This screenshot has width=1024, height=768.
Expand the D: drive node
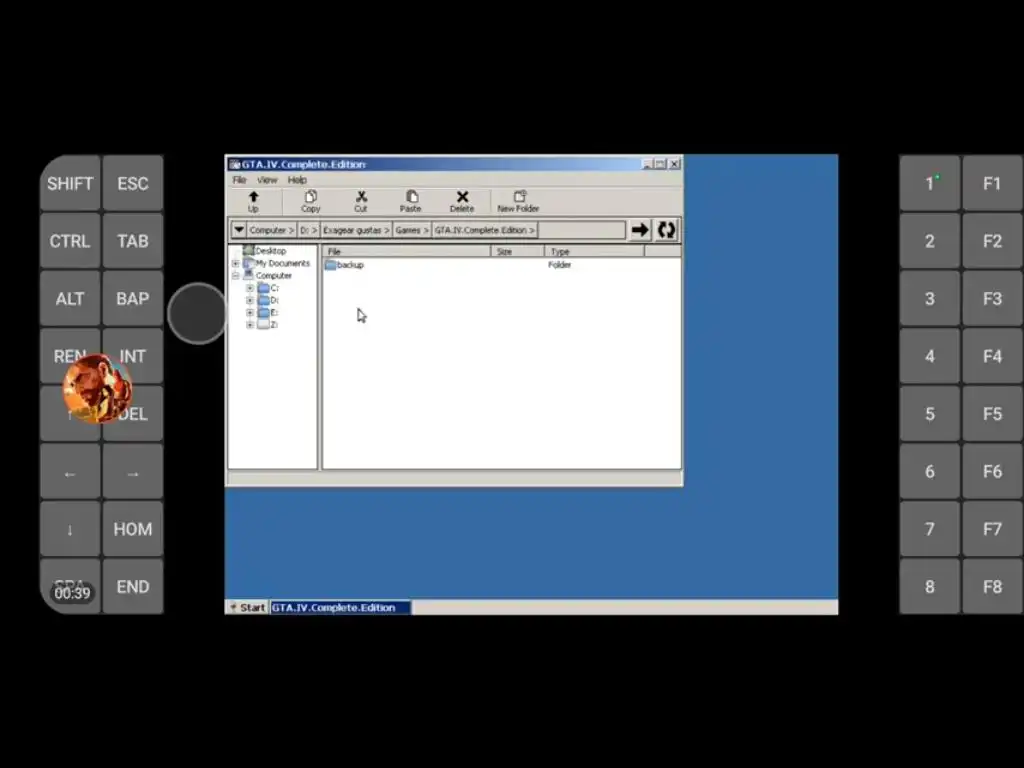(249, 300)
